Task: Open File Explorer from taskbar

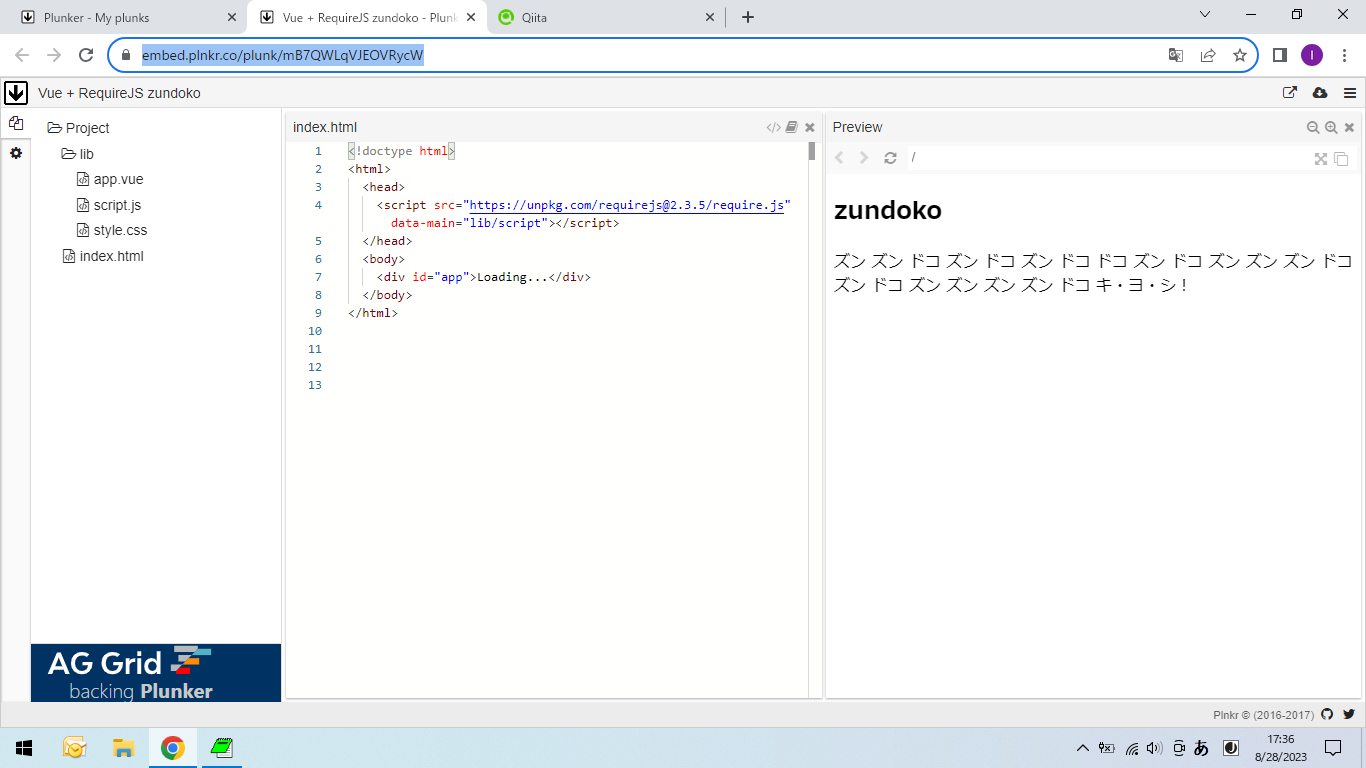Action: [x=124, y=748]
